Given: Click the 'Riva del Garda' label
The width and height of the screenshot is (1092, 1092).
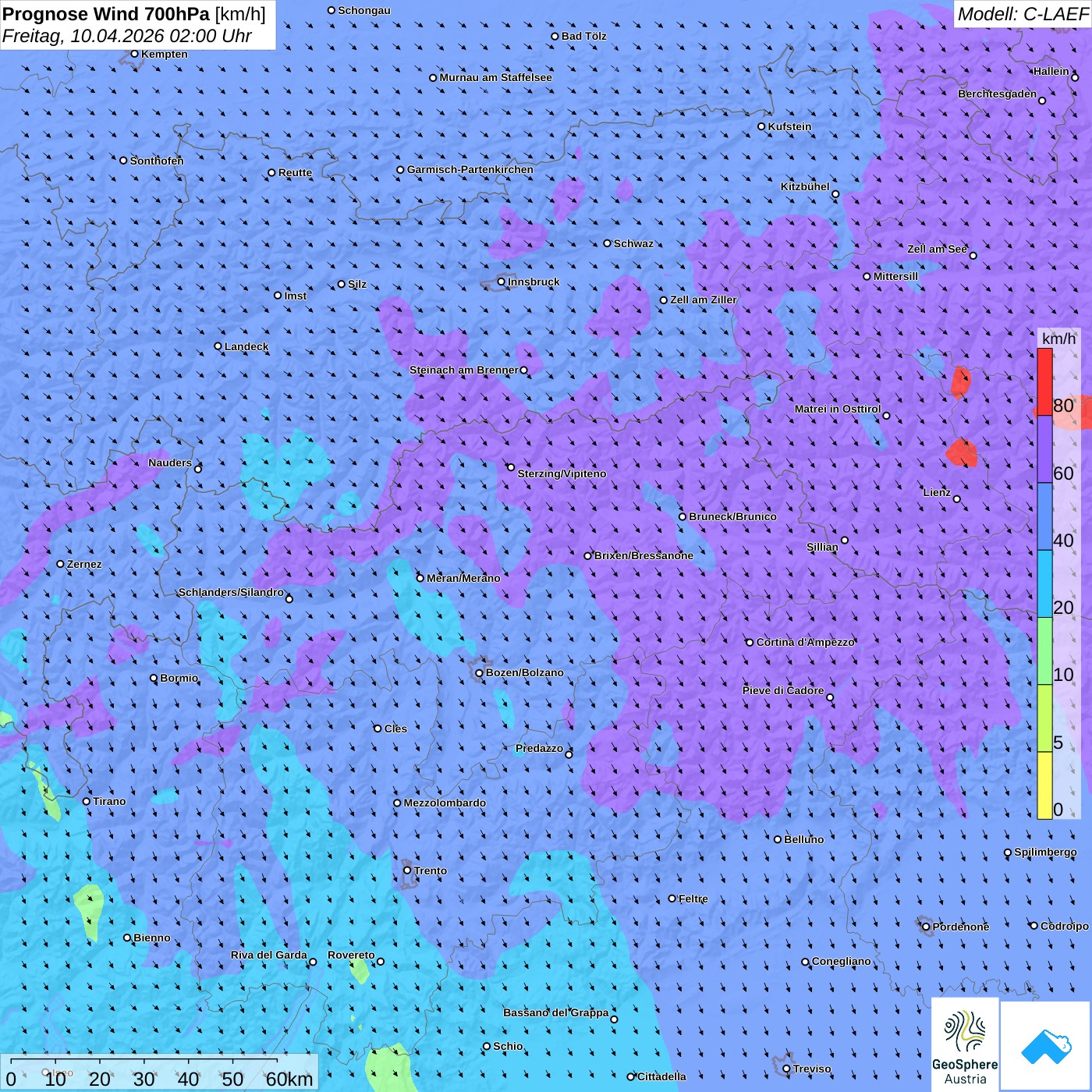Looking at the screenshot, I should tap(269, 955).
